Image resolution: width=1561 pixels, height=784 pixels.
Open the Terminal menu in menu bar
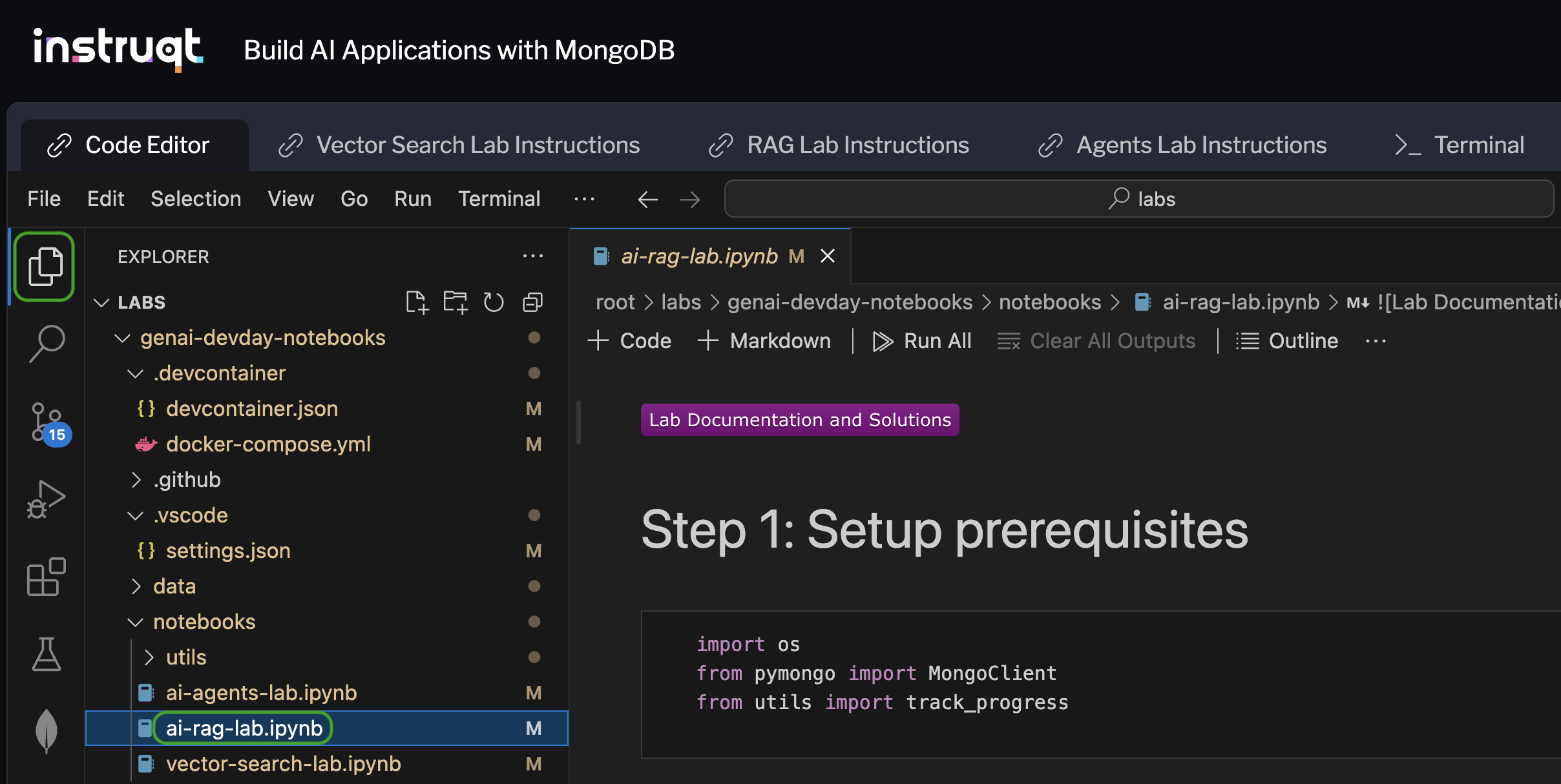click(x=499, y=199)
